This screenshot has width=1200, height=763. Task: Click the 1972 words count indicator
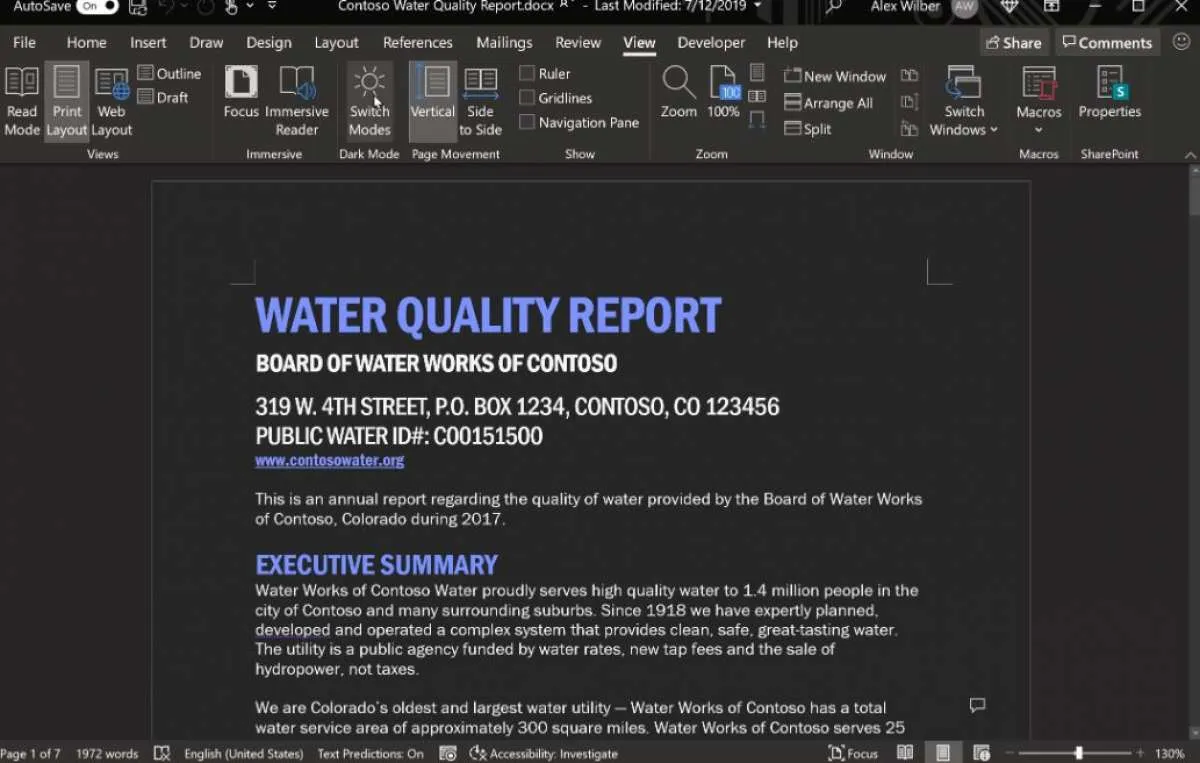(107, 754)
